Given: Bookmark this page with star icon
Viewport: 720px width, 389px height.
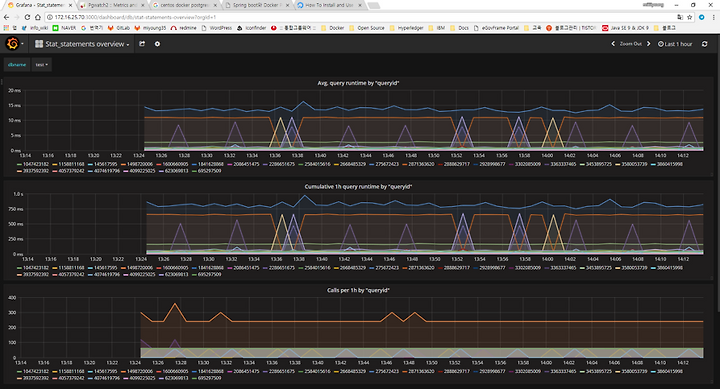Looking at the screenshot, I should (690, 17).
